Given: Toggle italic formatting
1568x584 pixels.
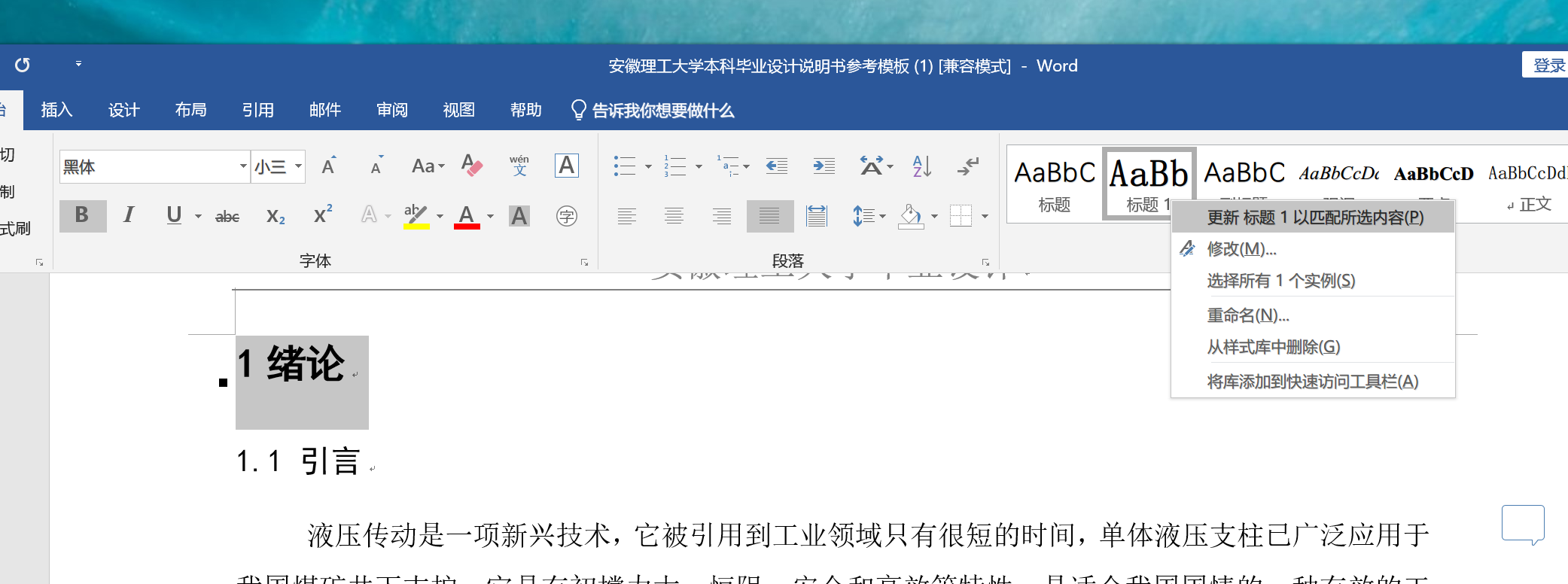Looking at the screenshot, I should tap(129, 216).
